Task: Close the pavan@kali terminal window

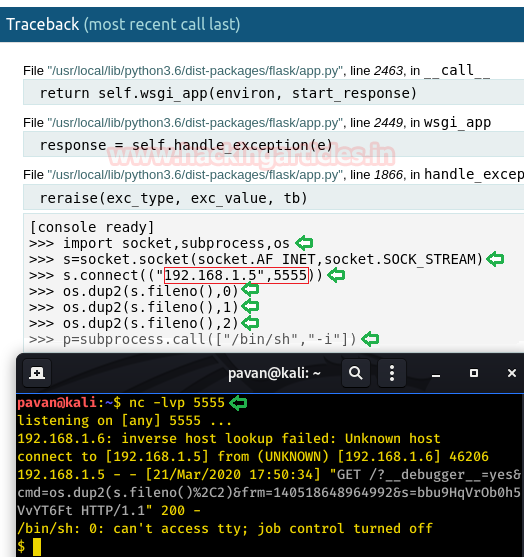Action: pyautogui.click(x=512, y=373)
